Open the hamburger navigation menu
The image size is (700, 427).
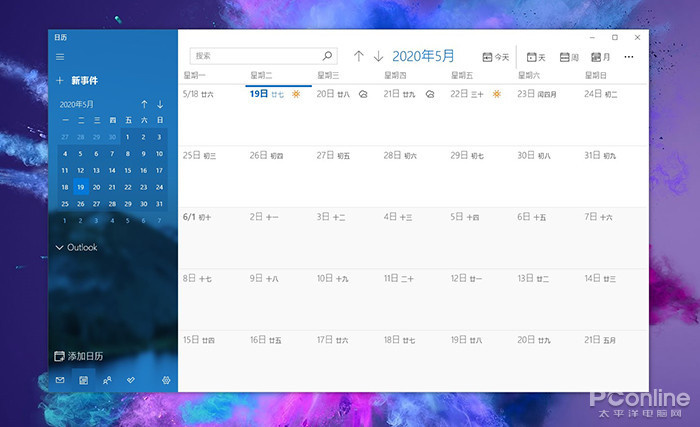pyautogui.click(x=60, y=57)
